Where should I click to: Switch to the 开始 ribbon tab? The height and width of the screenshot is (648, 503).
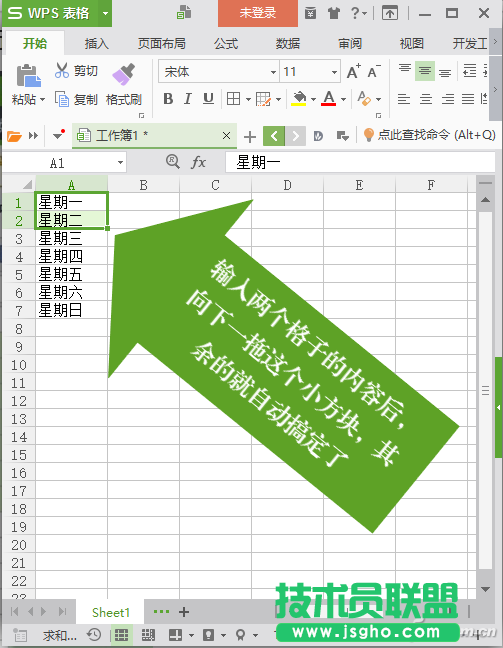pyautogui.click(x=35, y=43)
